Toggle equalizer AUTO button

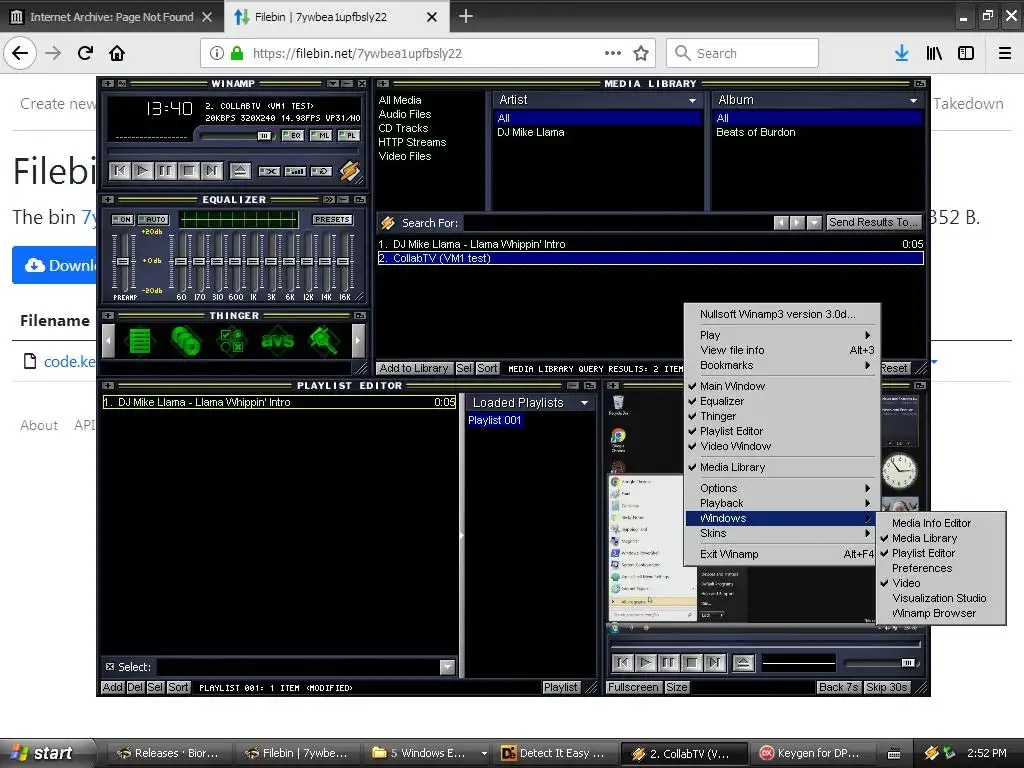pyautogui.click(x=153, y=219)
